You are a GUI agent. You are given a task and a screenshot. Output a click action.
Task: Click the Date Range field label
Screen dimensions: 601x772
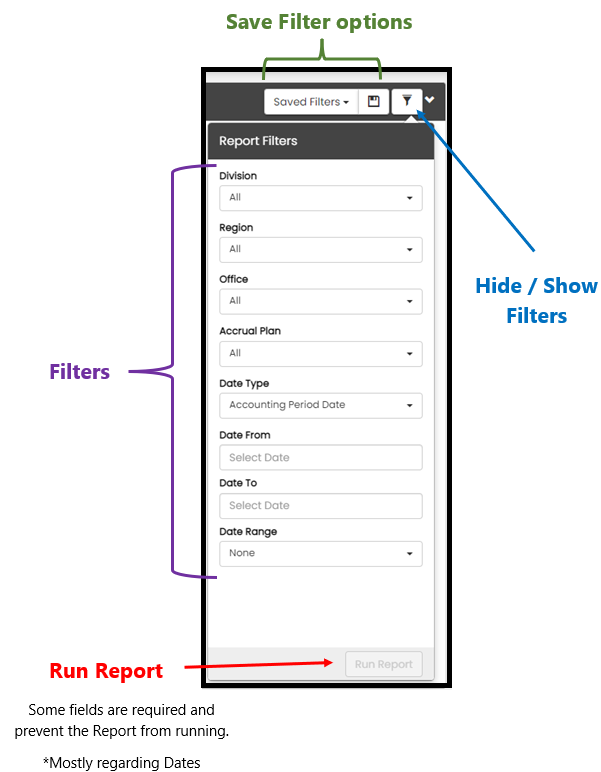tap(248, 531)
